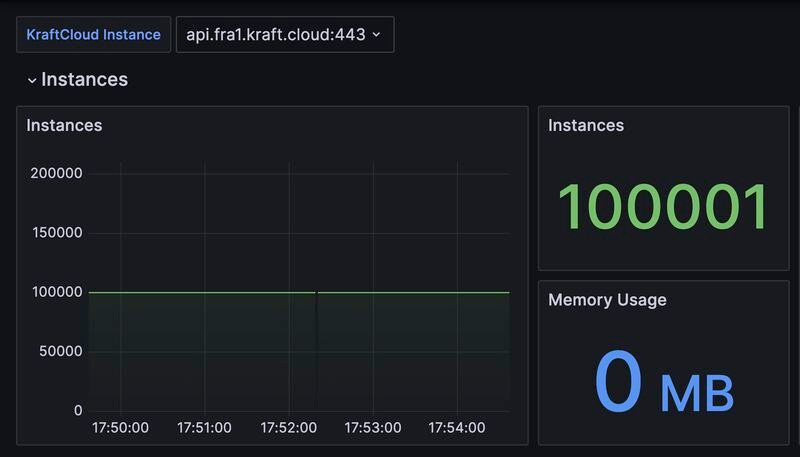Click the 17:51:00 time axis label
Screen dimensions: 800x457
tap(204, 427)
